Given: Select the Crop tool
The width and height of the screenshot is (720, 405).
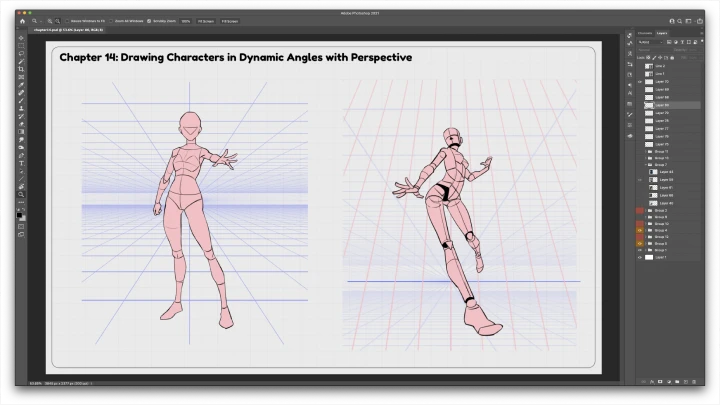Looking at the screenshot, I should click(x=21, y=69).
